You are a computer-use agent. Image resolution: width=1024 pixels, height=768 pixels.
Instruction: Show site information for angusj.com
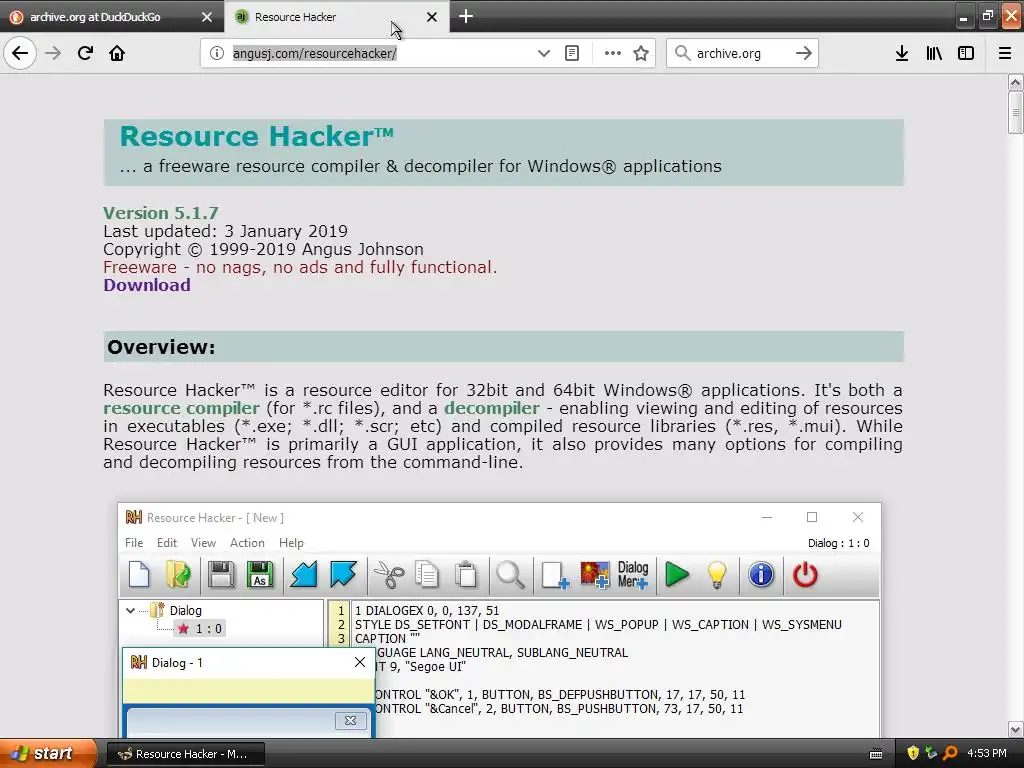217,53
